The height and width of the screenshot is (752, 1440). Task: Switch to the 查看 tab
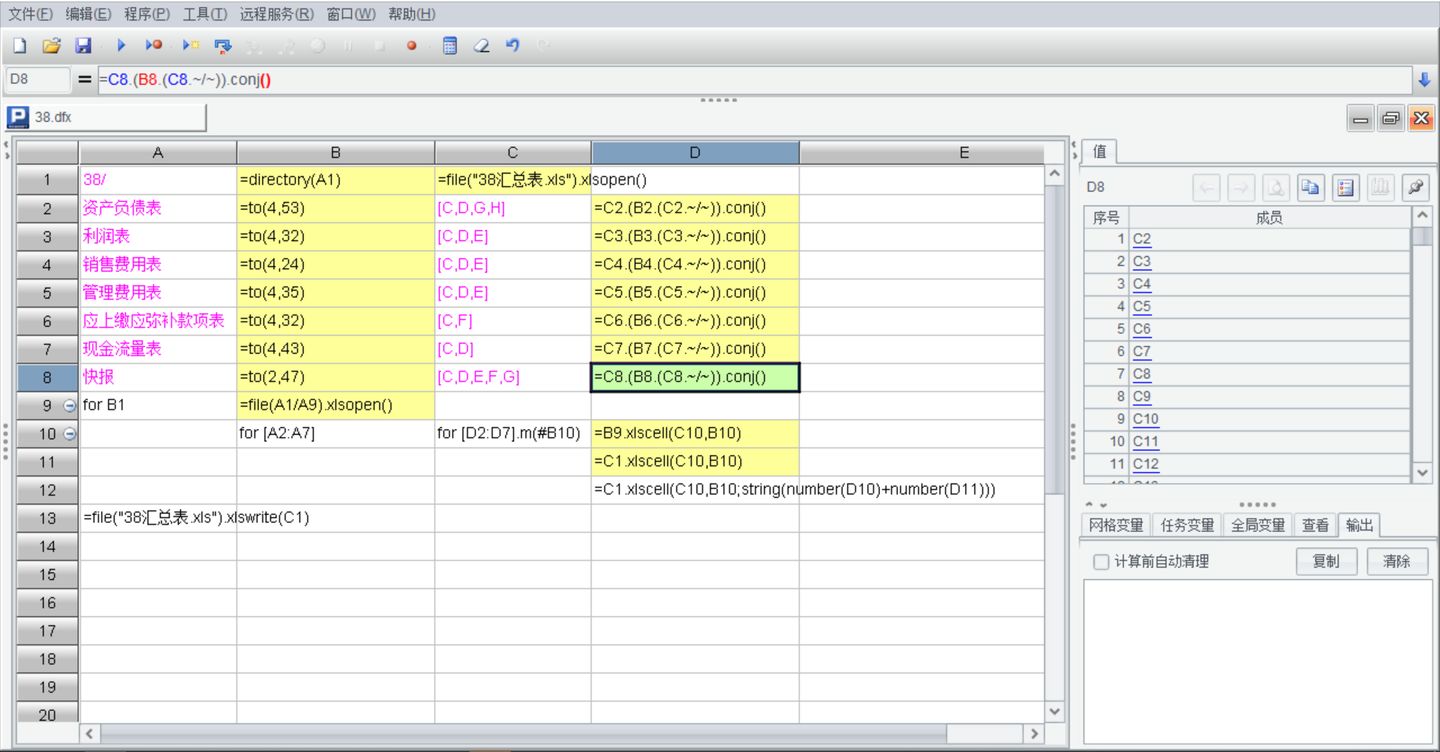(1315, 526)
